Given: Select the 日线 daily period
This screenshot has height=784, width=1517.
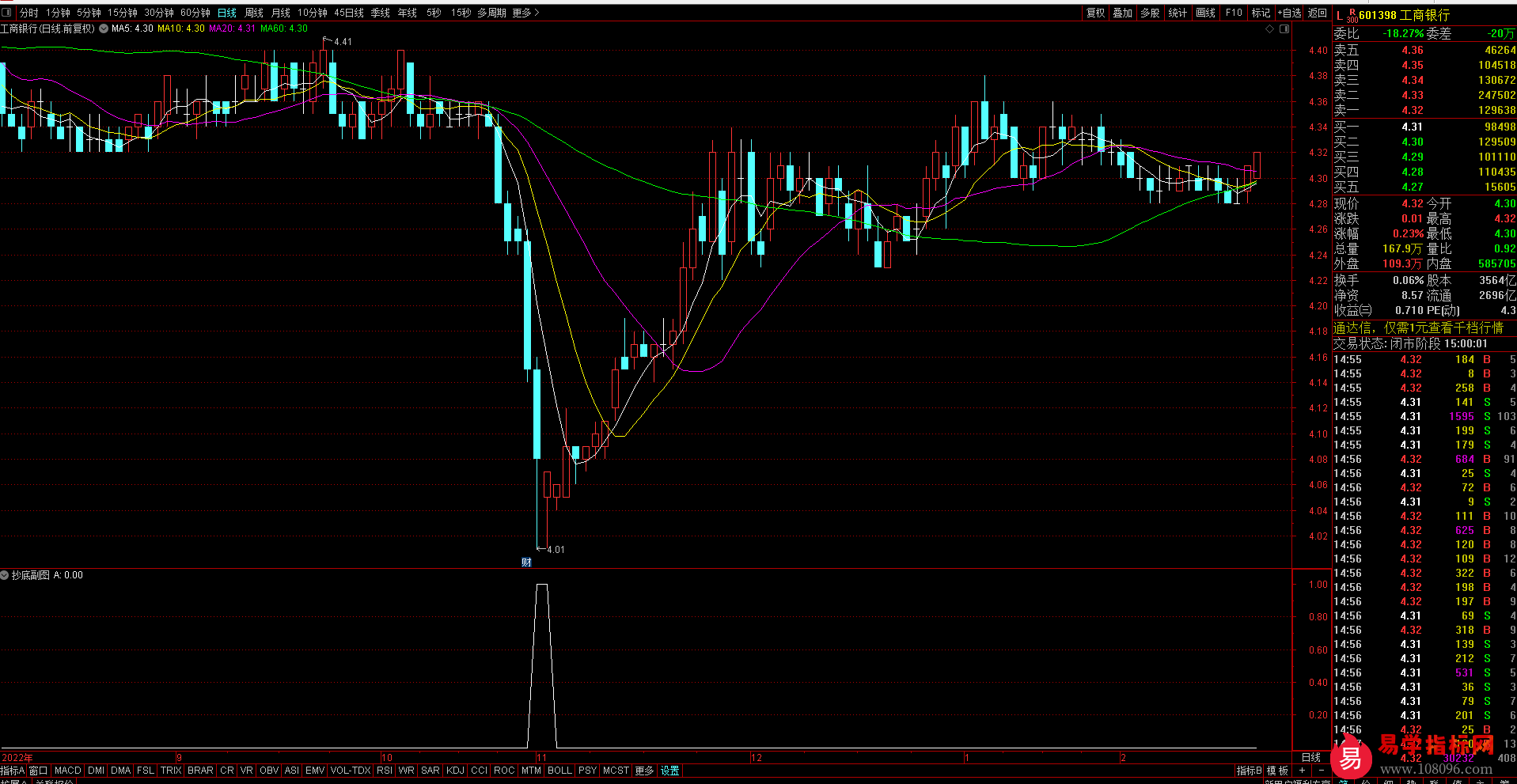Looking at the screenshot, I should [227, 13].
